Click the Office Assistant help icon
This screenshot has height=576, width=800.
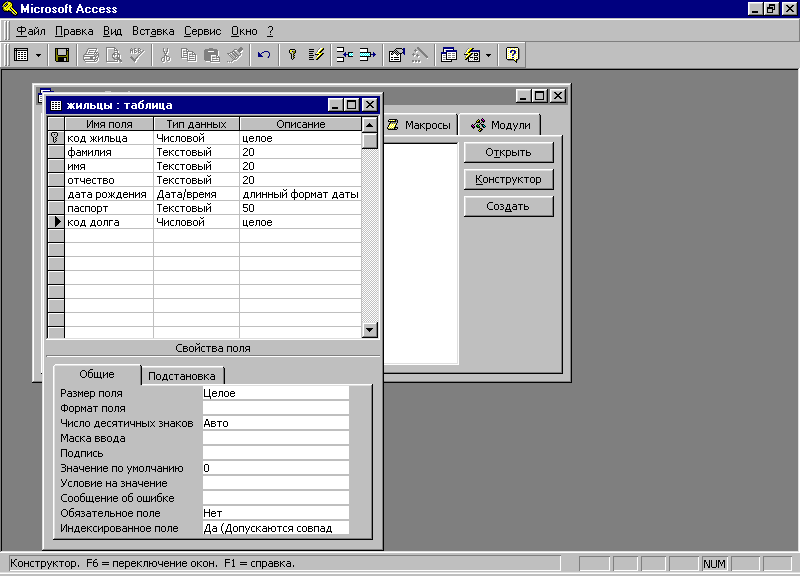click(x=512, y=55)
